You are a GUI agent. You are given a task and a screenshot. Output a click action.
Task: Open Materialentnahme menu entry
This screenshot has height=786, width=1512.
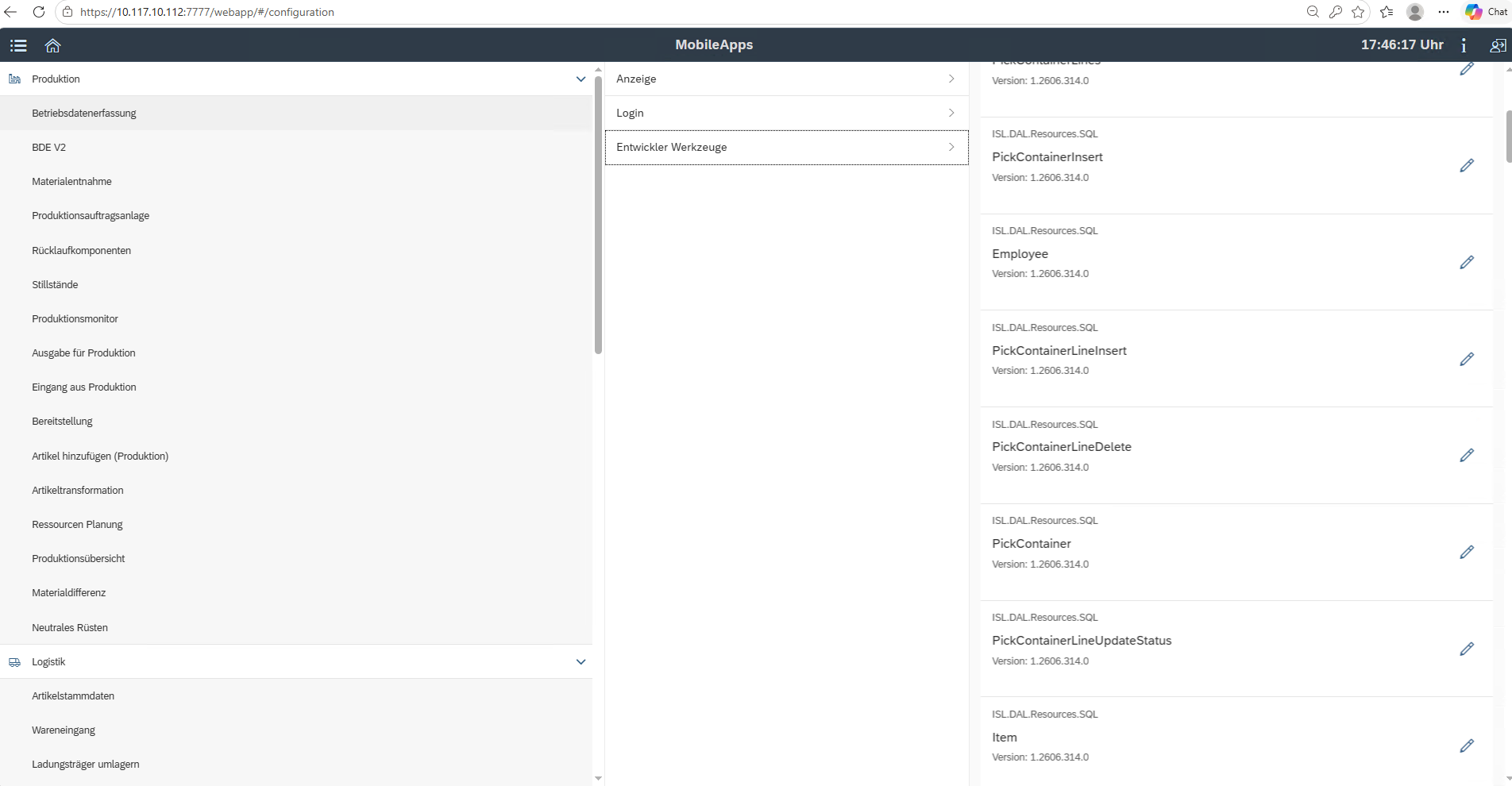(296, 181)
